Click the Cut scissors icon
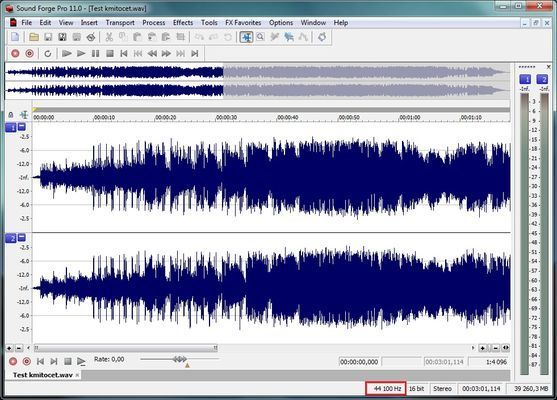 [x=109, y=37]
